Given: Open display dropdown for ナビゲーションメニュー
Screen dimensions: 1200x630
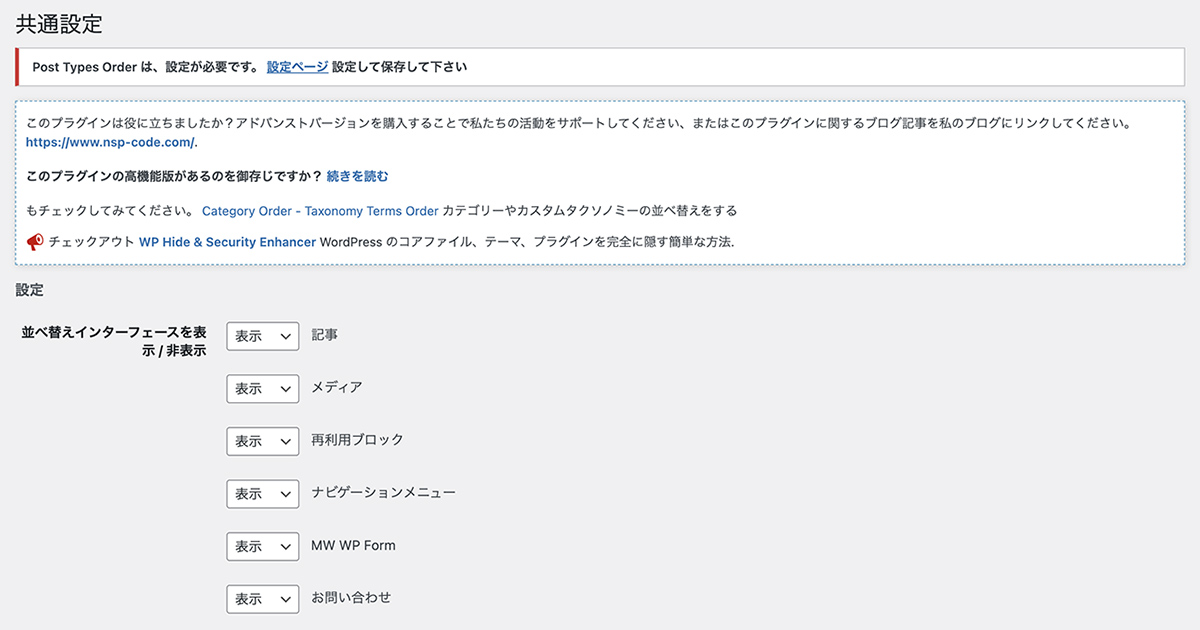Looking at the screenshot, I should 263,493.
